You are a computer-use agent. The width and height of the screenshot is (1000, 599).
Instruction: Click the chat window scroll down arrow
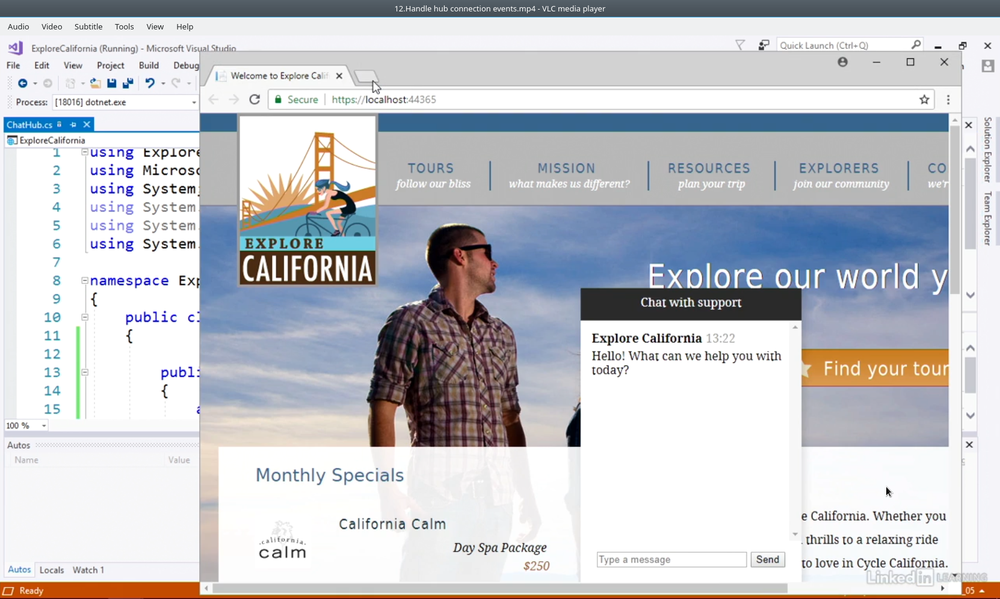click(795, 535)
